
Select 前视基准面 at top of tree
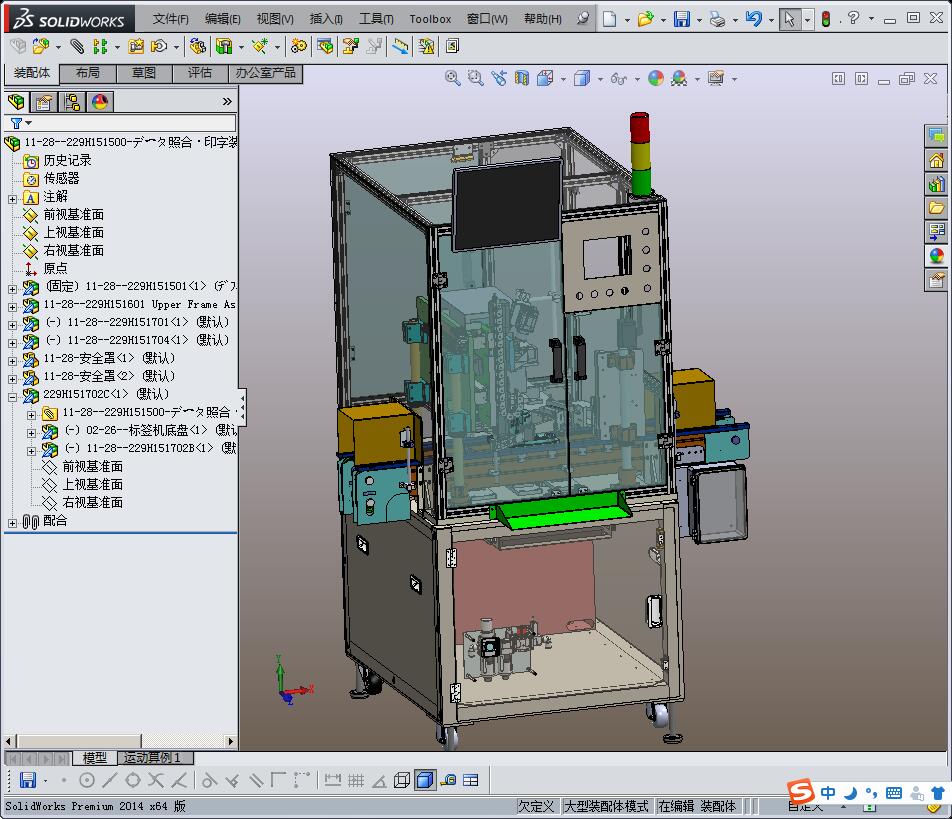click(73, 215)
